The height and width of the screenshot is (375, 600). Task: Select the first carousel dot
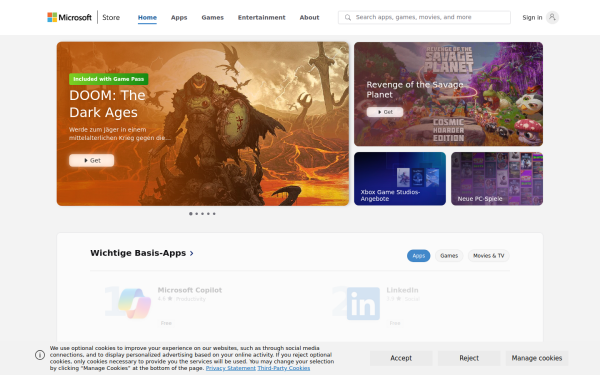[191, 214]
